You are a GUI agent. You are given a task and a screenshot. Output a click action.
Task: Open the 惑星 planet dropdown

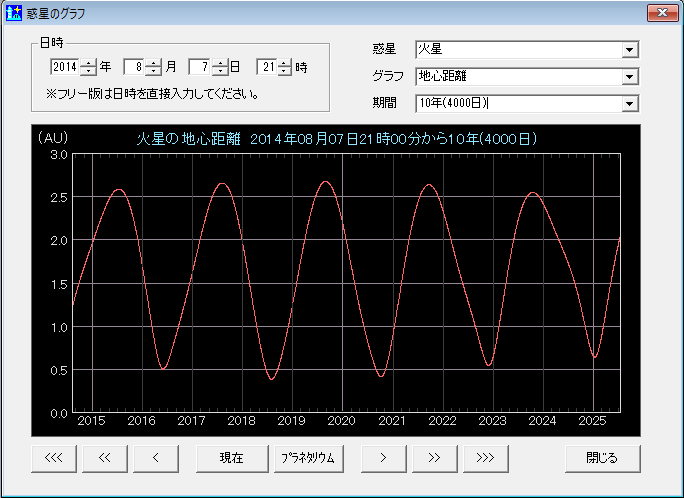tap(629, 50)
